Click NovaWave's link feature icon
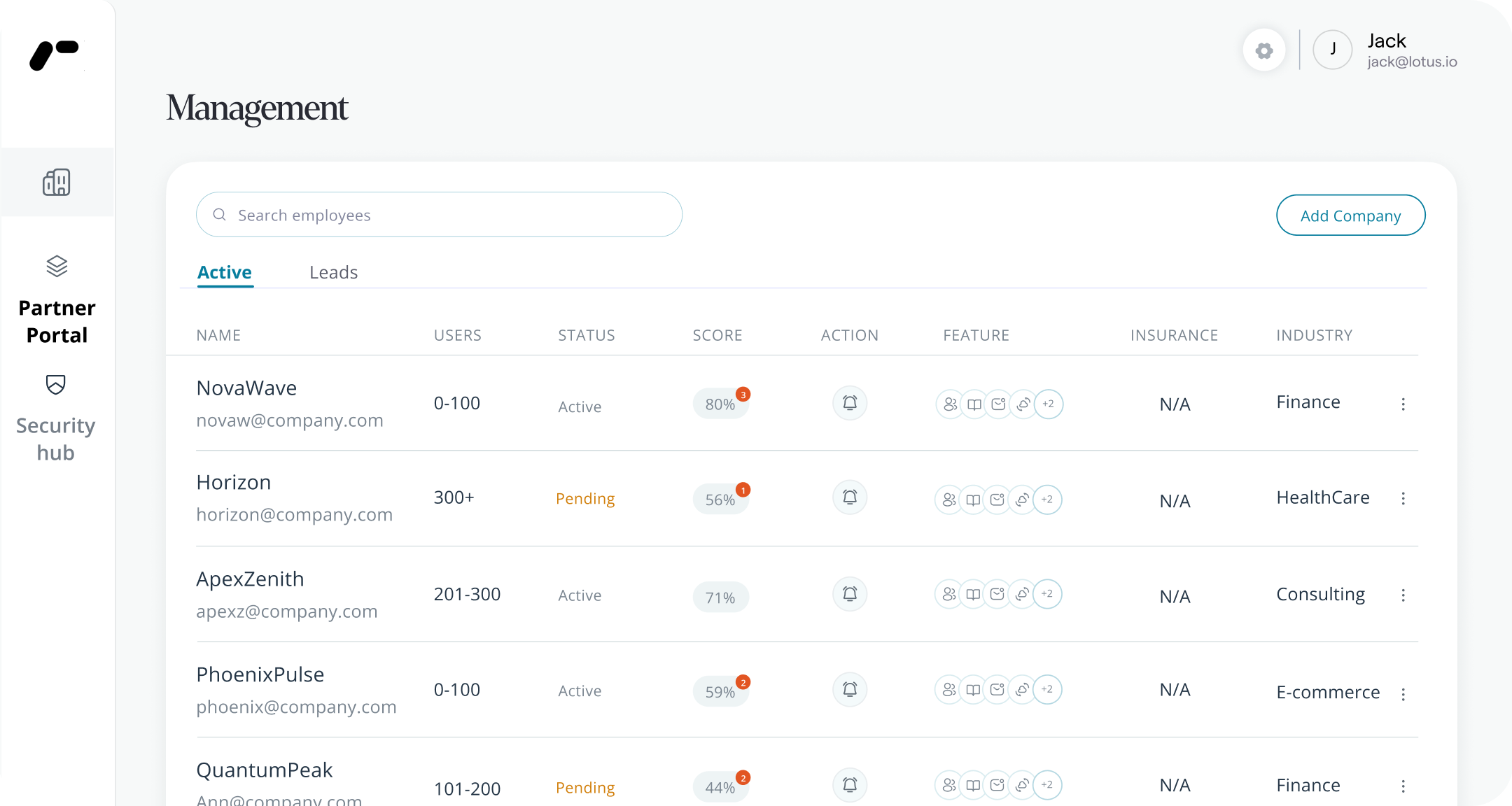1512x806 pixels. pos(1023,404)
